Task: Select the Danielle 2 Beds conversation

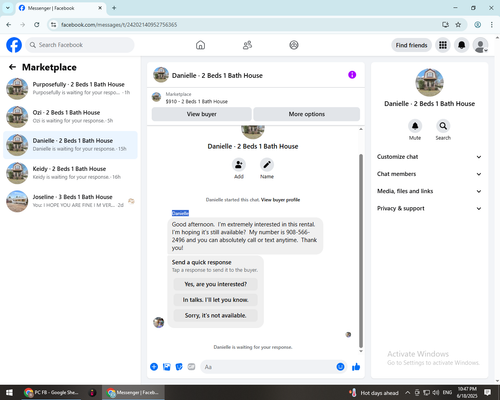Action: 70,145
